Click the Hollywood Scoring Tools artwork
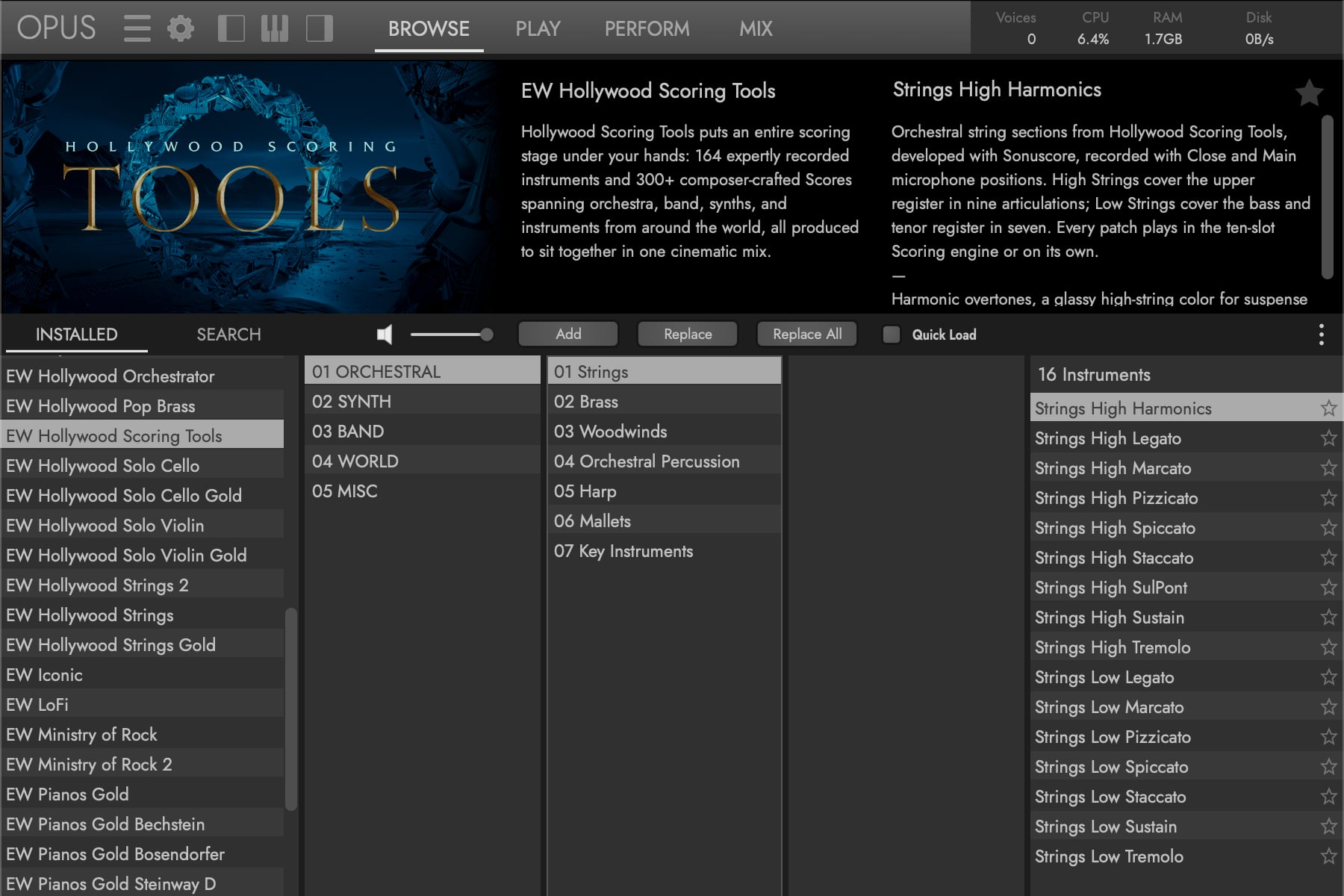This screenshot has width=1344, height=896. coord(250,187)
